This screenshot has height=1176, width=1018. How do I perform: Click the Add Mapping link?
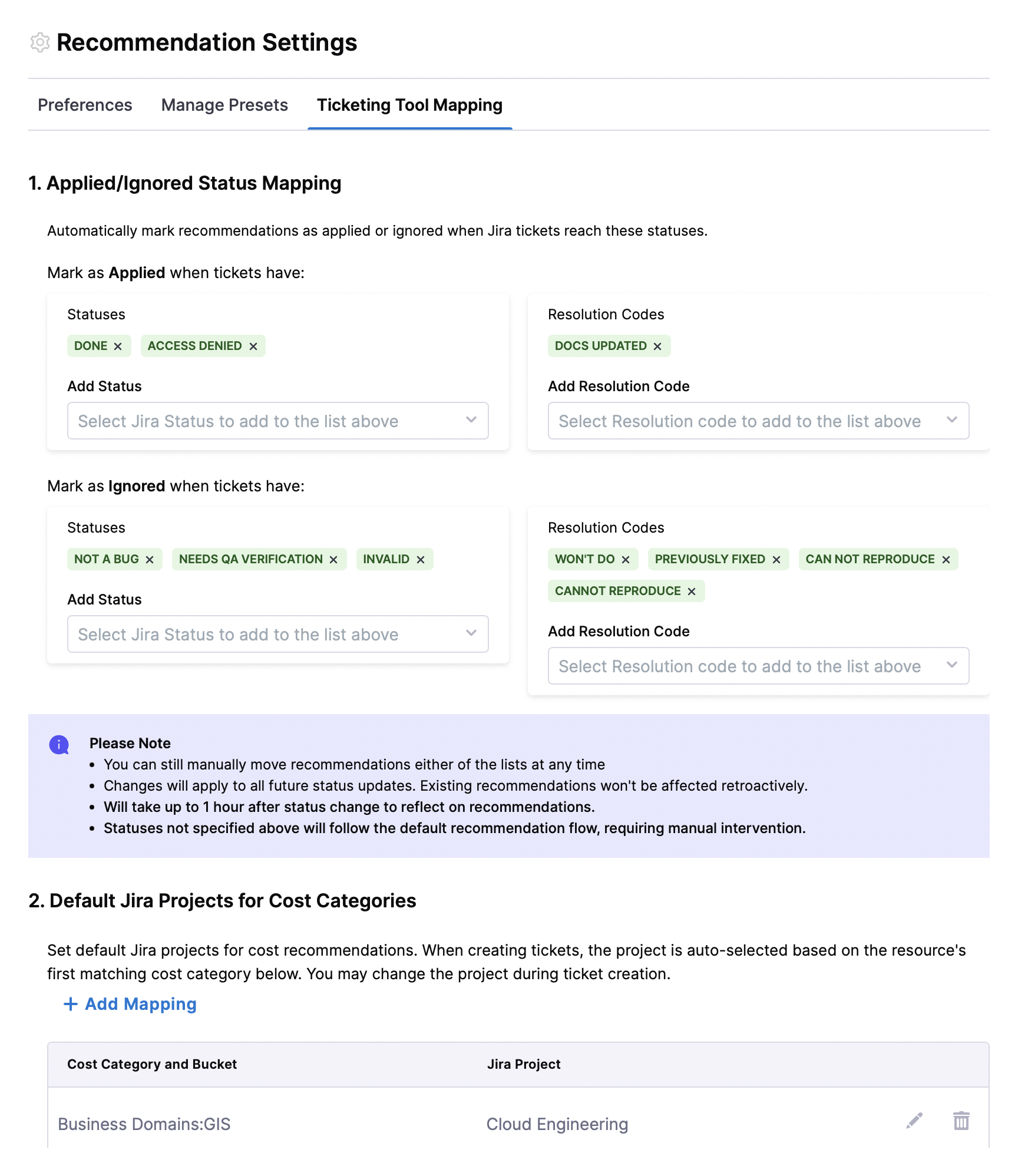130,1004
